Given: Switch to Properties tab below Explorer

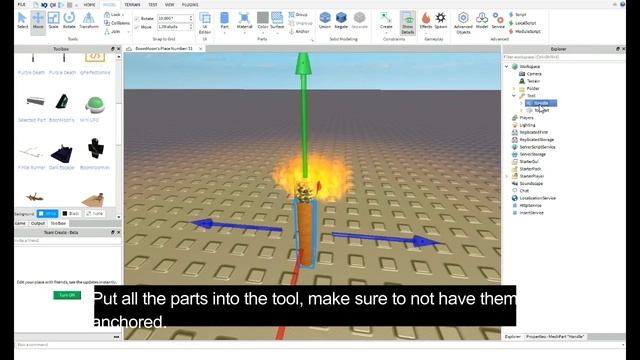Looking at the screenshot, I should pos(555,337).
